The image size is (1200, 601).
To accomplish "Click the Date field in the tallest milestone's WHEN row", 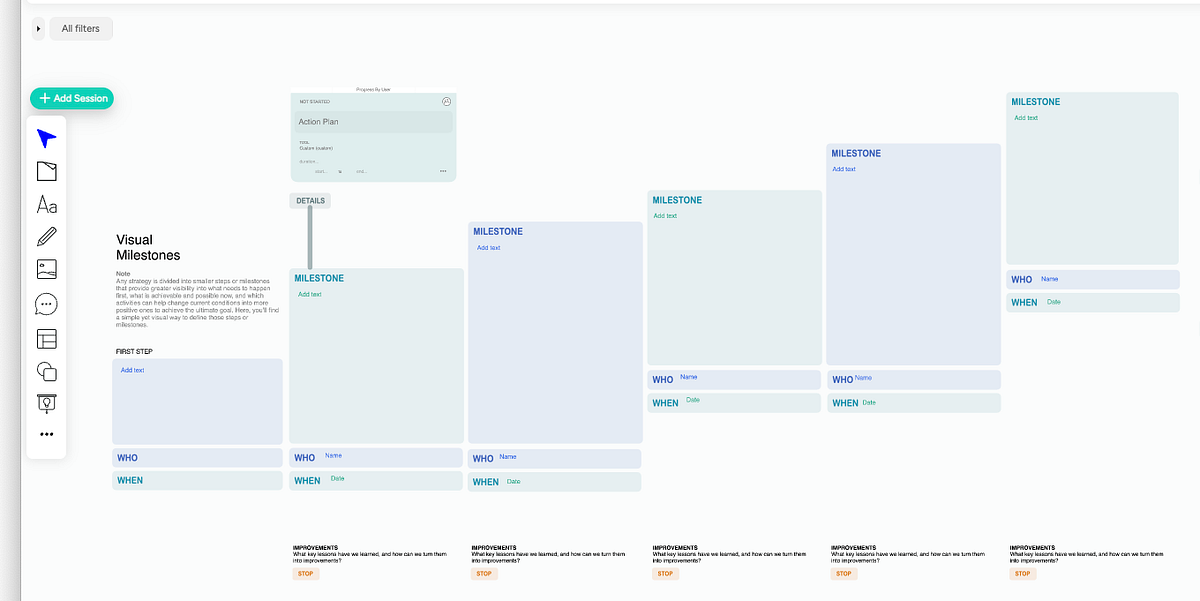I will (1054, 302).
